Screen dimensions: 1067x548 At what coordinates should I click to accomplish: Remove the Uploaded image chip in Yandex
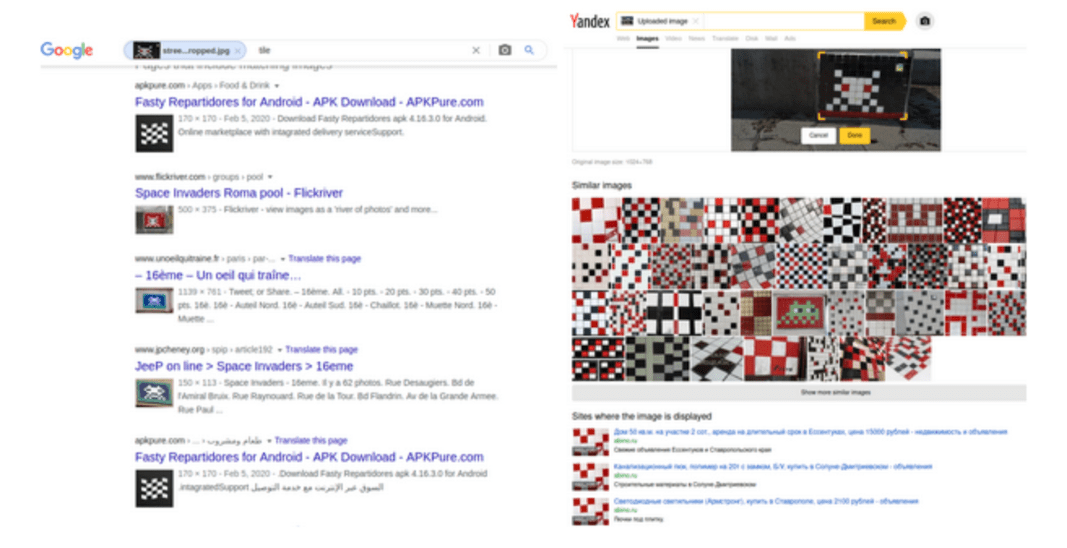tap(695, 21)
